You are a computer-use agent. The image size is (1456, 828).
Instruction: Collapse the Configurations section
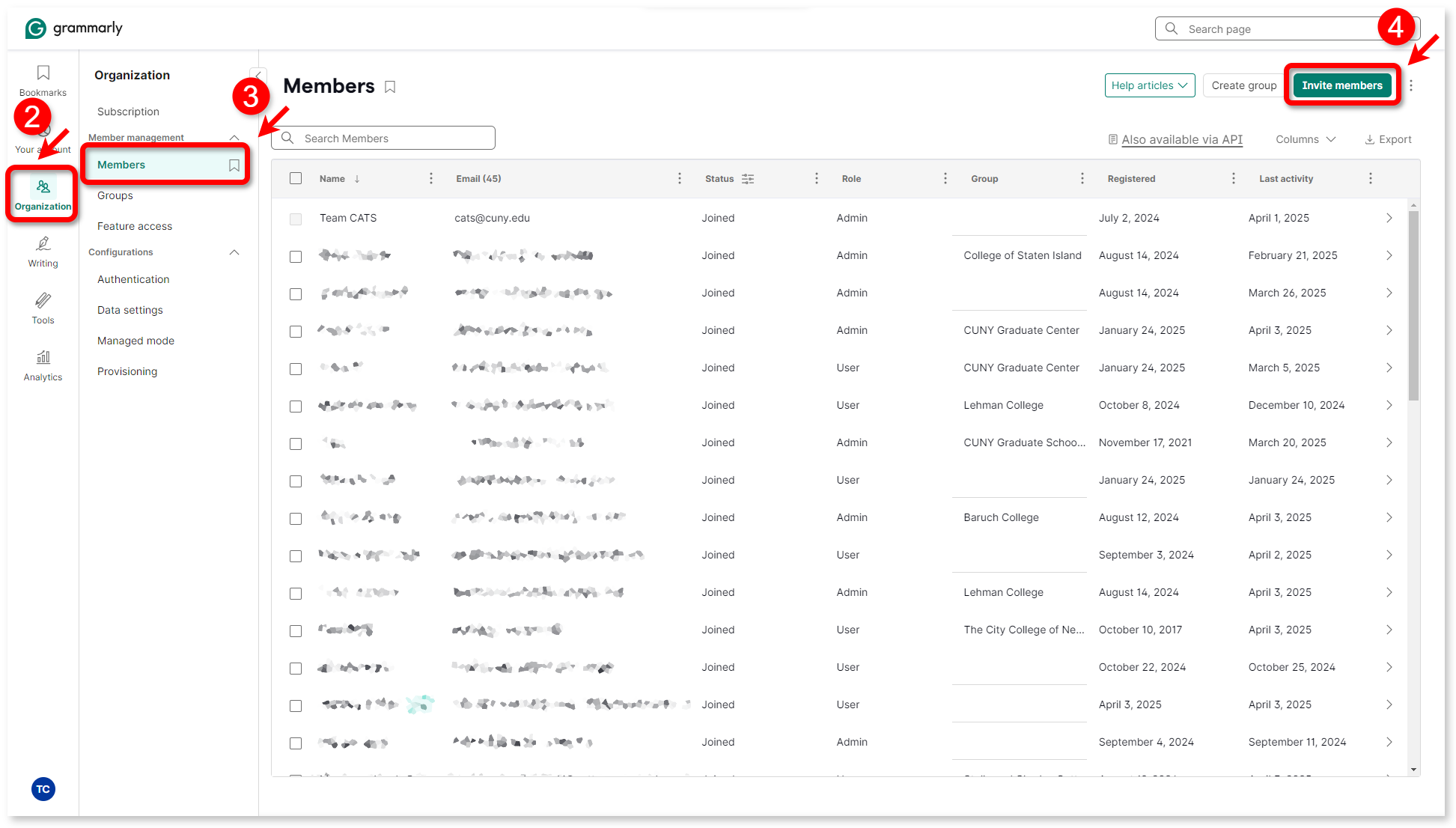coord(234,252)
